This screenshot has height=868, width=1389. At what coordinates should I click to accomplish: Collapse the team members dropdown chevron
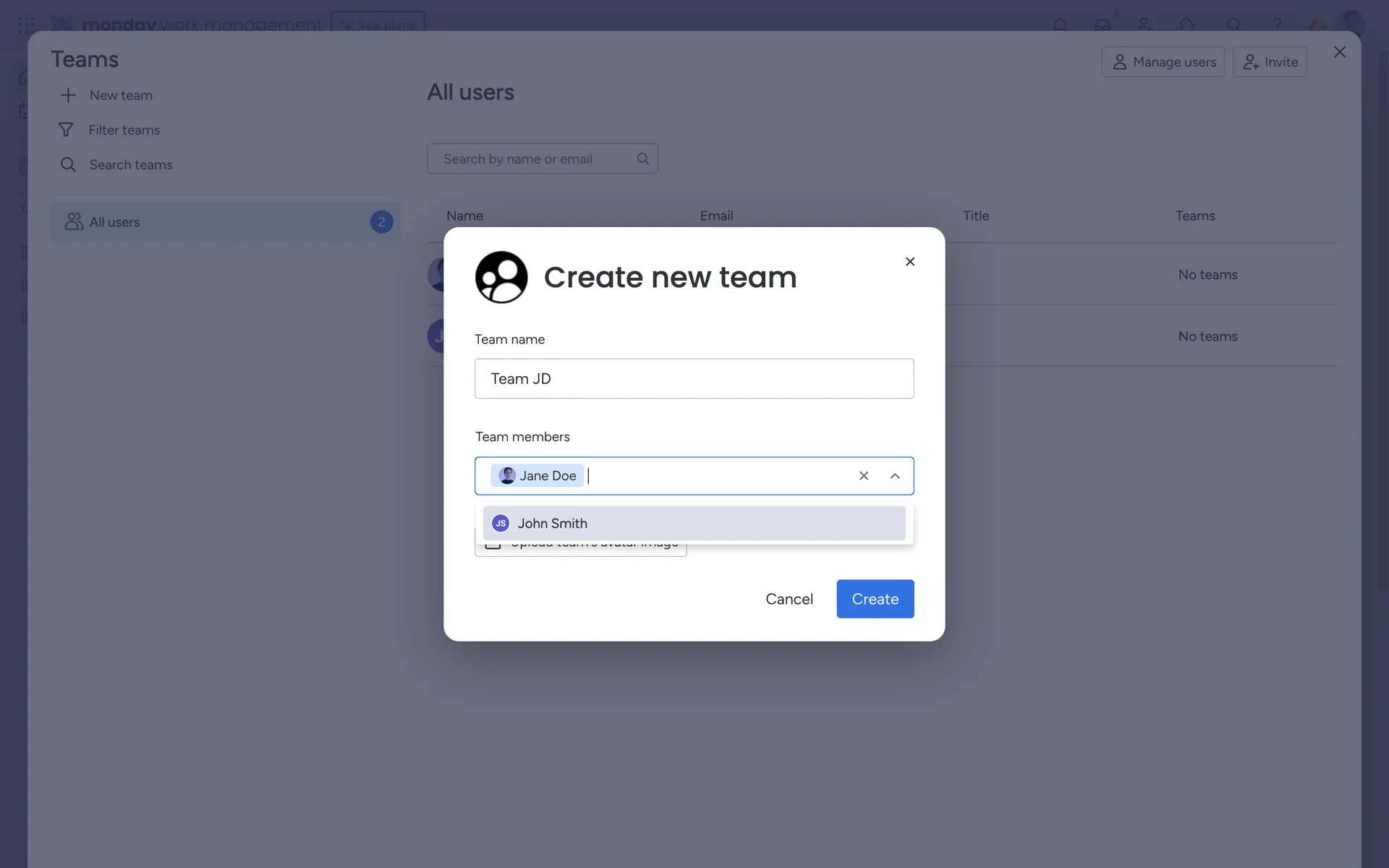(895, 476)
